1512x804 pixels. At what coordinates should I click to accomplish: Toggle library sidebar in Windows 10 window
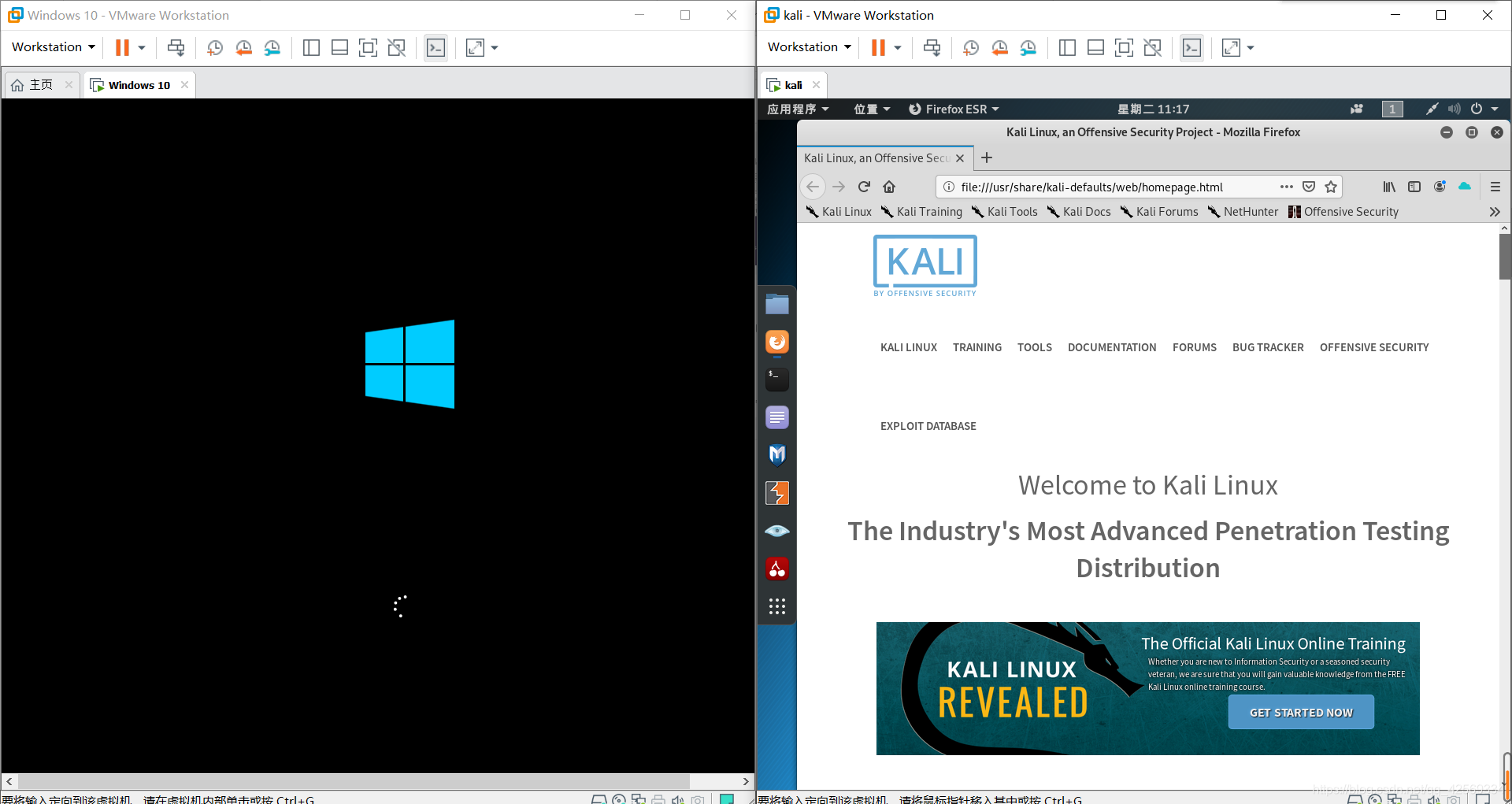point(311,47)
